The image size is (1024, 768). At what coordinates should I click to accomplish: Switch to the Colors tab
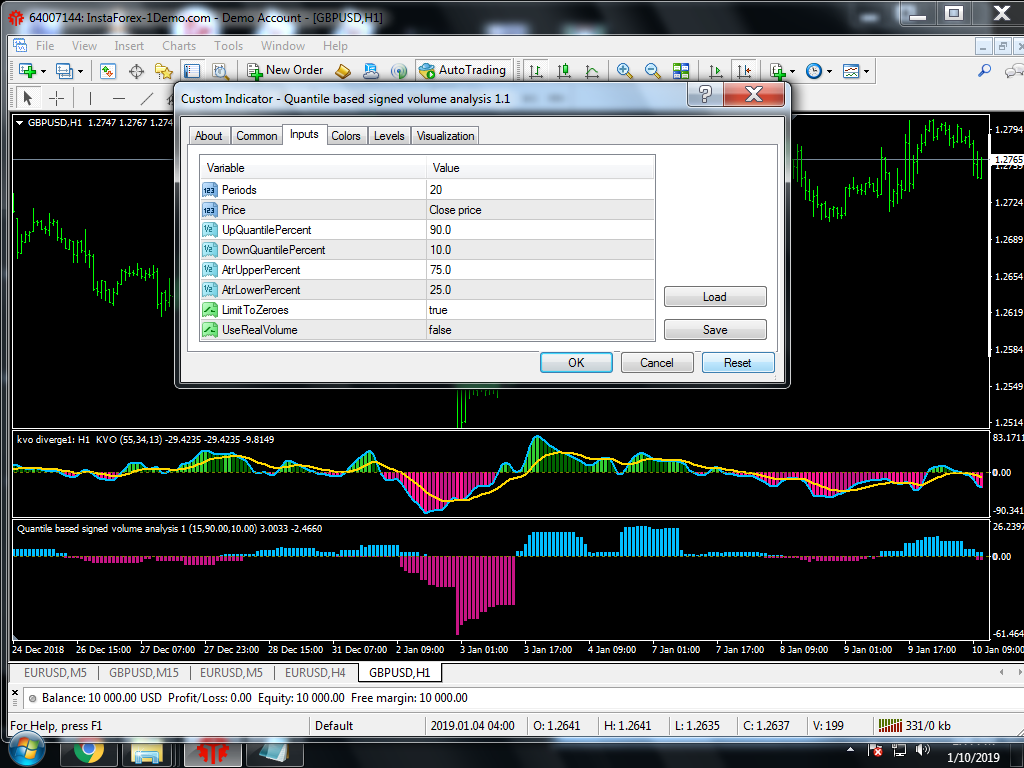coord(345,136)
